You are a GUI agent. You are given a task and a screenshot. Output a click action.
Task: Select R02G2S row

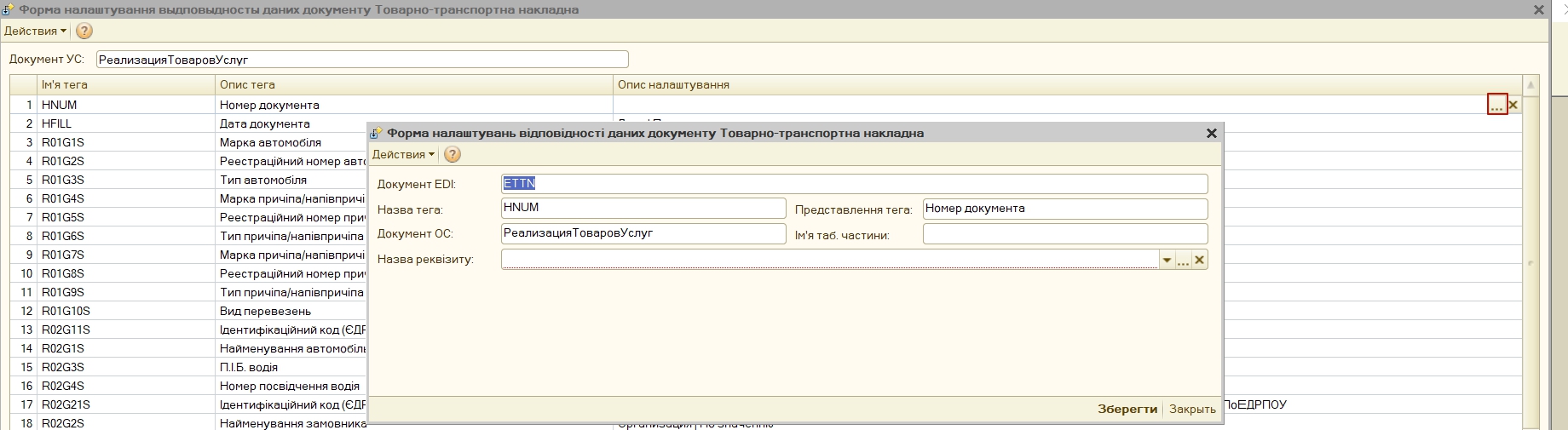[126, 423]
